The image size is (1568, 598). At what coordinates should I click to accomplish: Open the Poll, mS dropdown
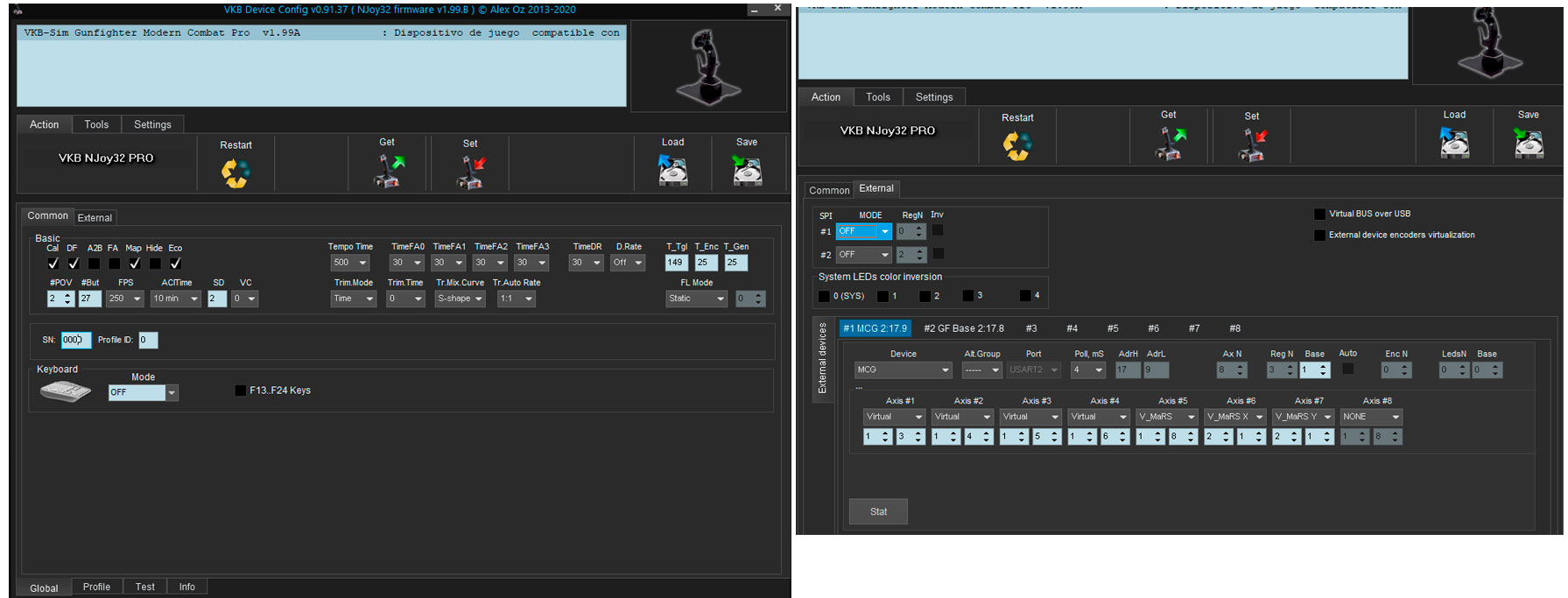[x=1088, y=370]
